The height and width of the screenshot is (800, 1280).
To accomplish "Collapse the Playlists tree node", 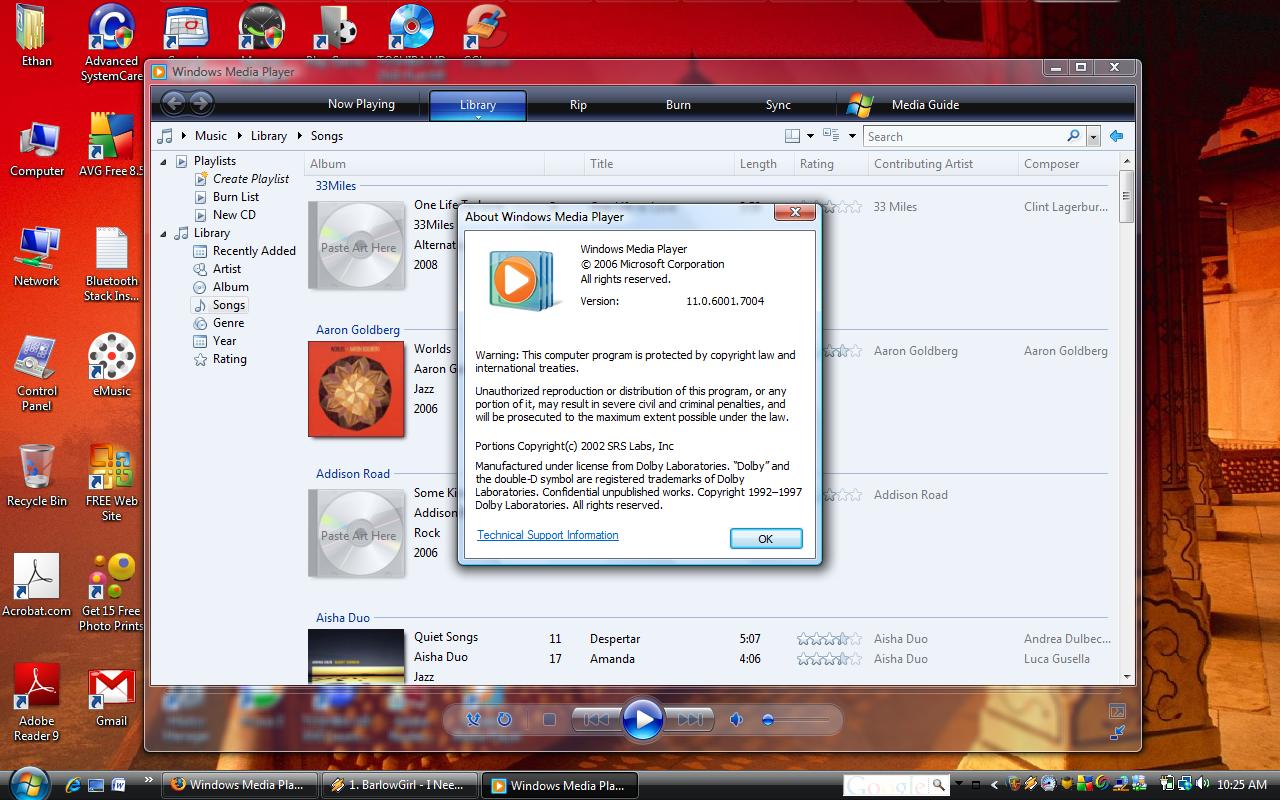I will (163, 161).
